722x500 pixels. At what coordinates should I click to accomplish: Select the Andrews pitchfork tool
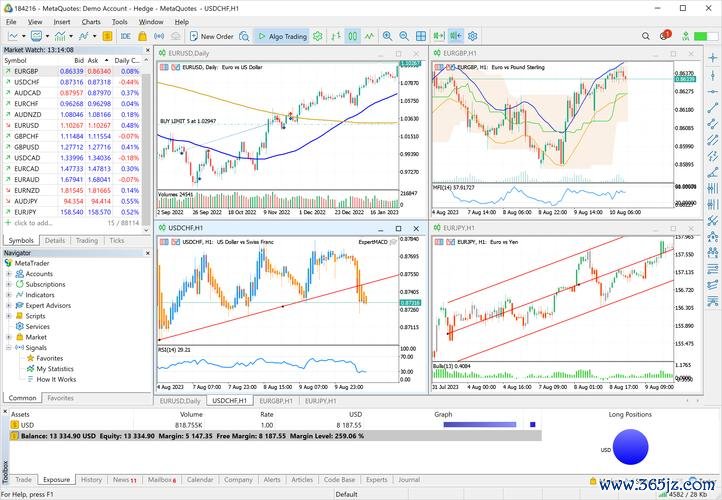click(713, 220)
